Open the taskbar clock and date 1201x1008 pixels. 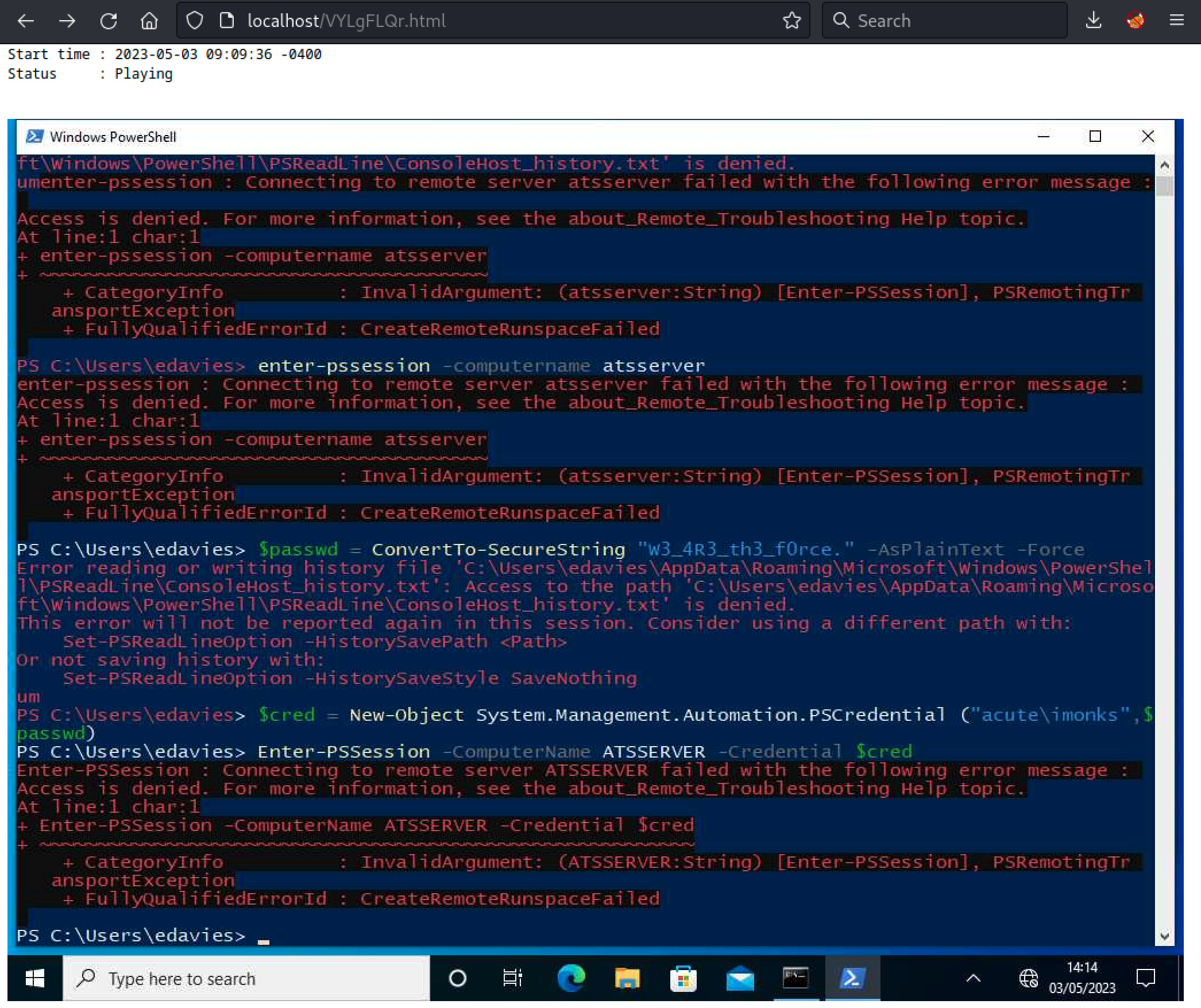(1082, 978)
